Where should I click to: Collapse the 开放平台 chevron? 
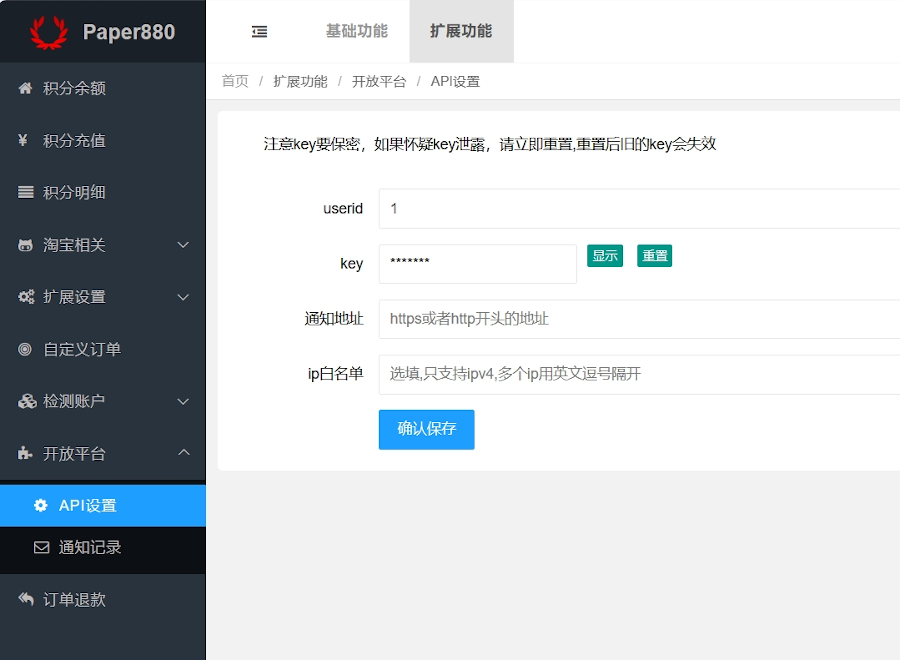point(184,453)
